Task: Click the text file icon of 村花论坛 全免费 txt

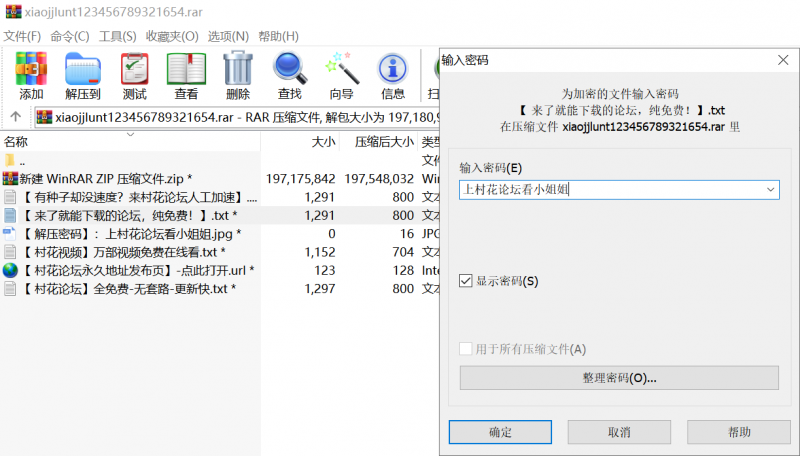Action: click(x=10, y=289)
